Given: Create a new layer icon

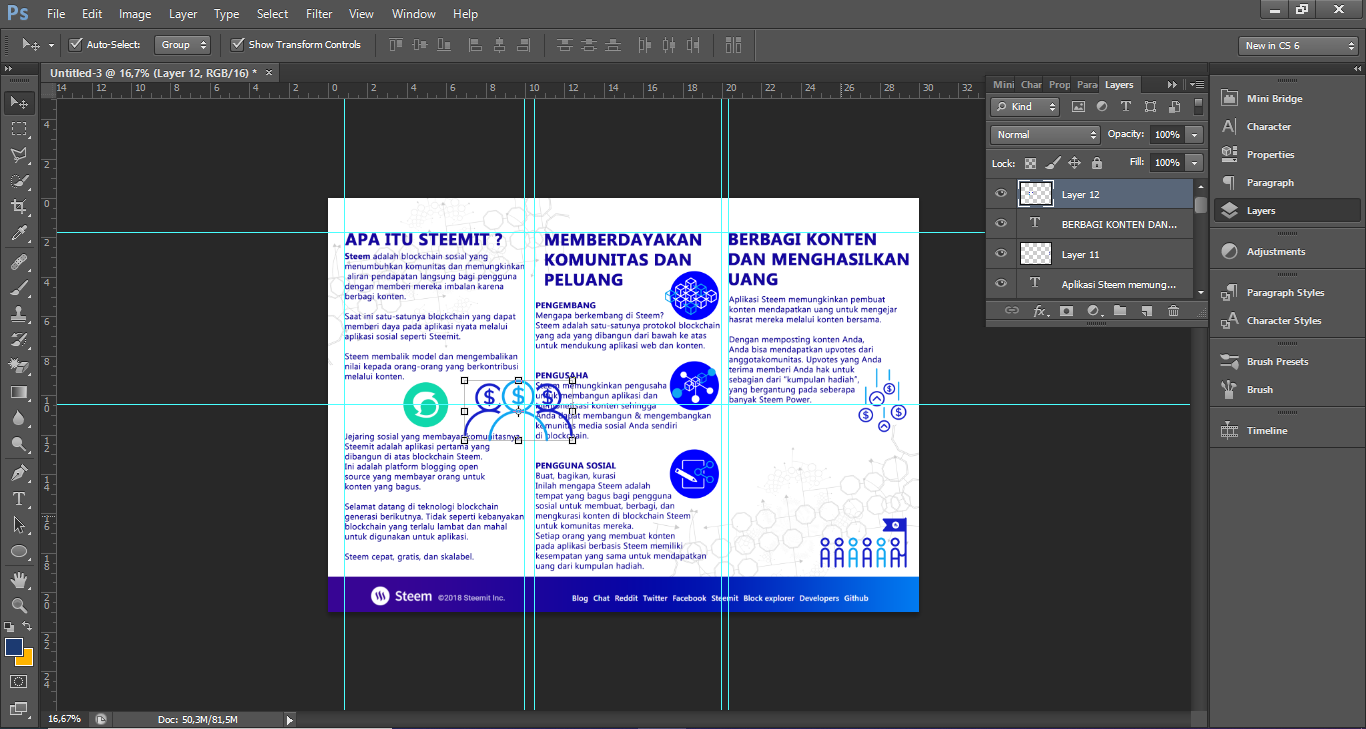Looking at the screenshot, I should (x=1146, y=311).
